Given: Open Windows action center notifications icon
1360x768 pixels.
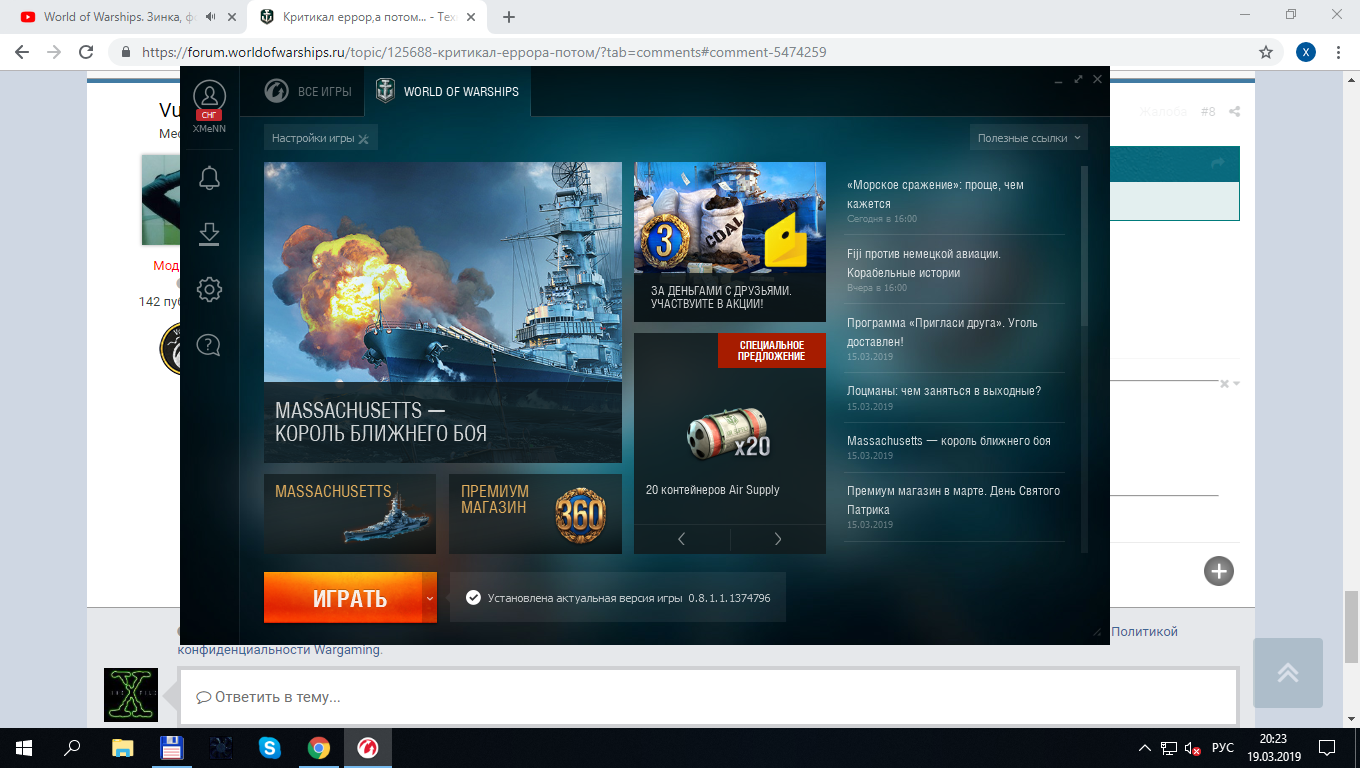Looking at the screenshot, I should [x=1327, y=748].
